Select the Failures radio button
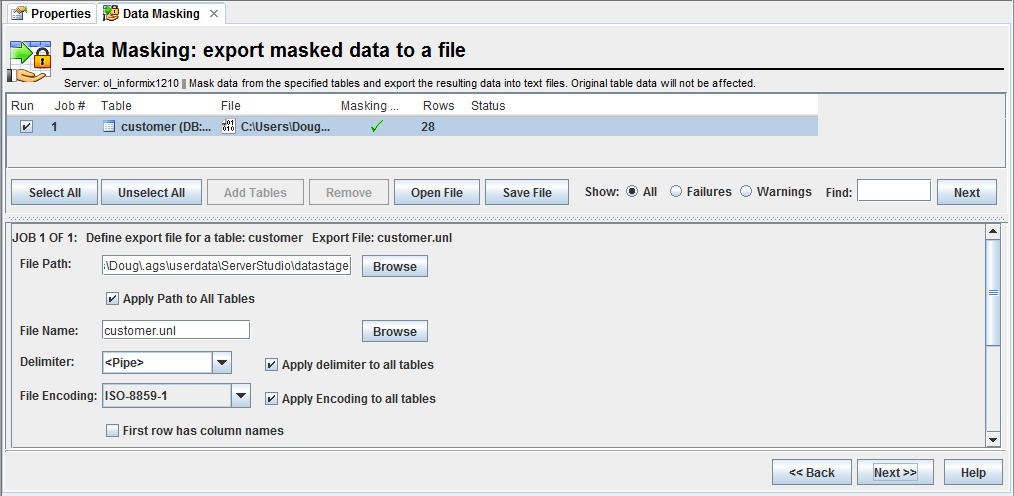The height and width of the screenshot is (496, 1014). [x=676, y=192]
